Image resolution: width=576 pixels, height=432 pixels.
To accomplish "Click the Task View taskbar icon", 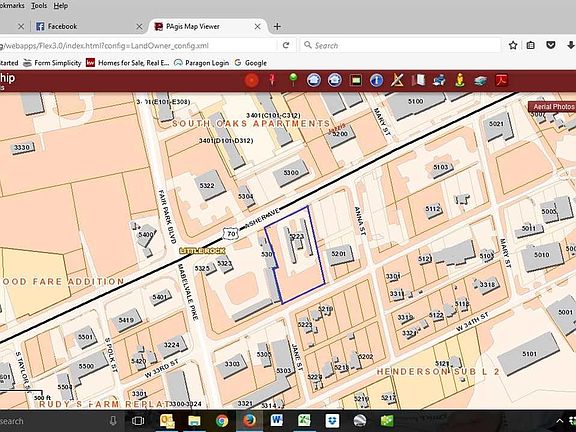I will pos(138,421).
